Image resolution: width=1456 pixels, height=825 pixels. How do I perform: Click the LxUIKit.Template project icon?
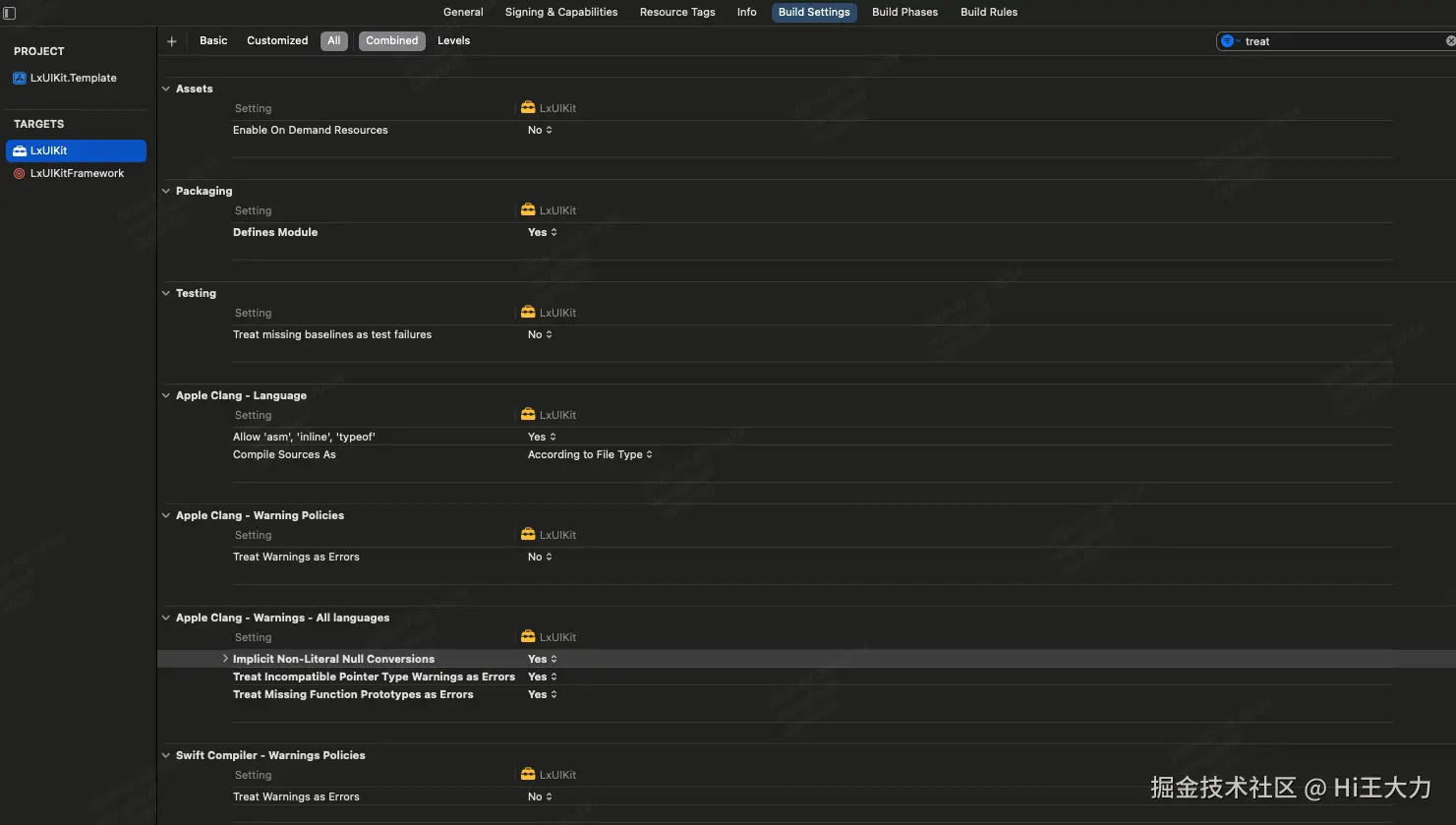click(x=20, y=78)
